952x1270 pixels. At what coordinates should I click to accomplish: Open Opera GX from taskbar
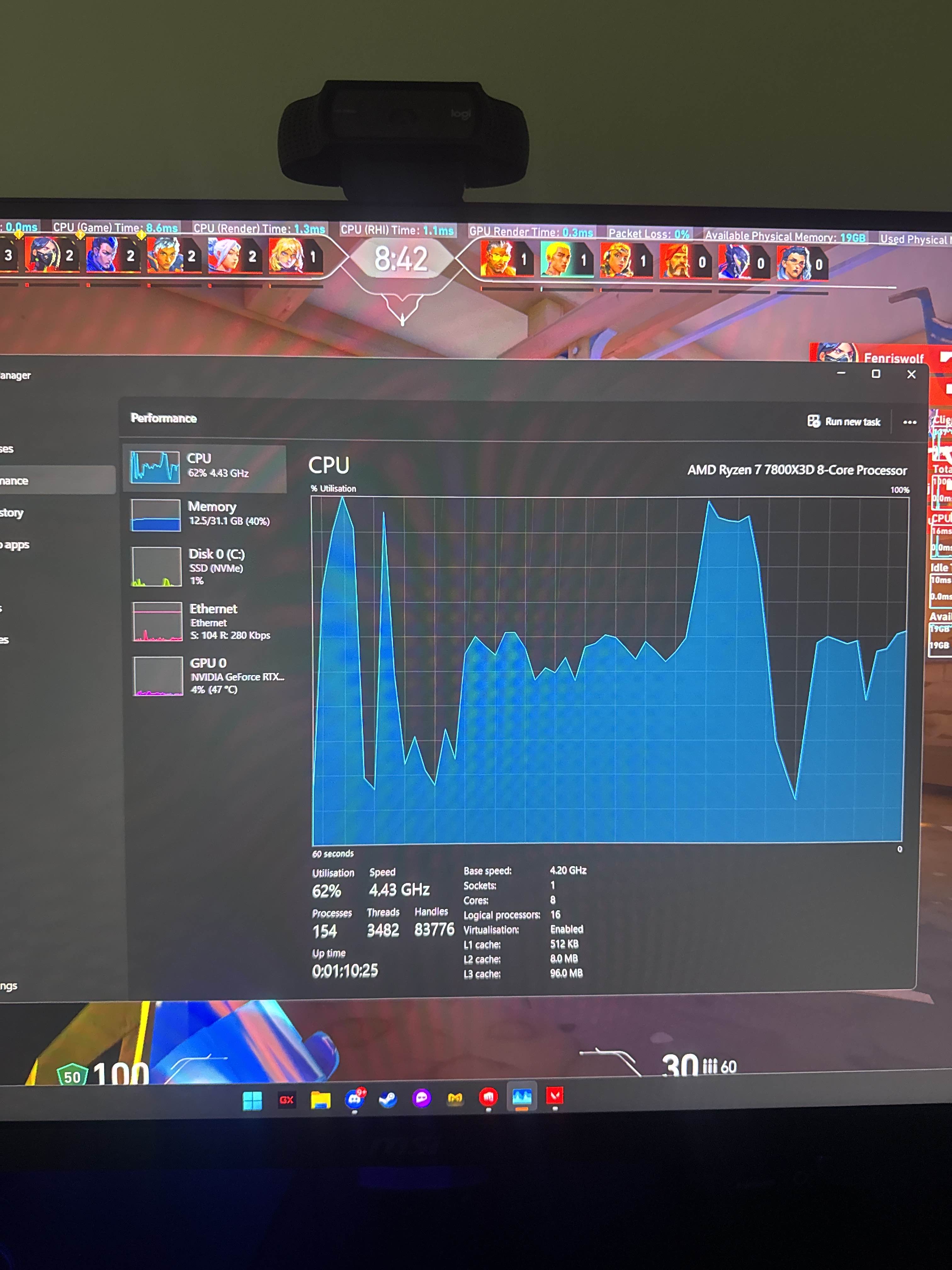(286, 1100)
